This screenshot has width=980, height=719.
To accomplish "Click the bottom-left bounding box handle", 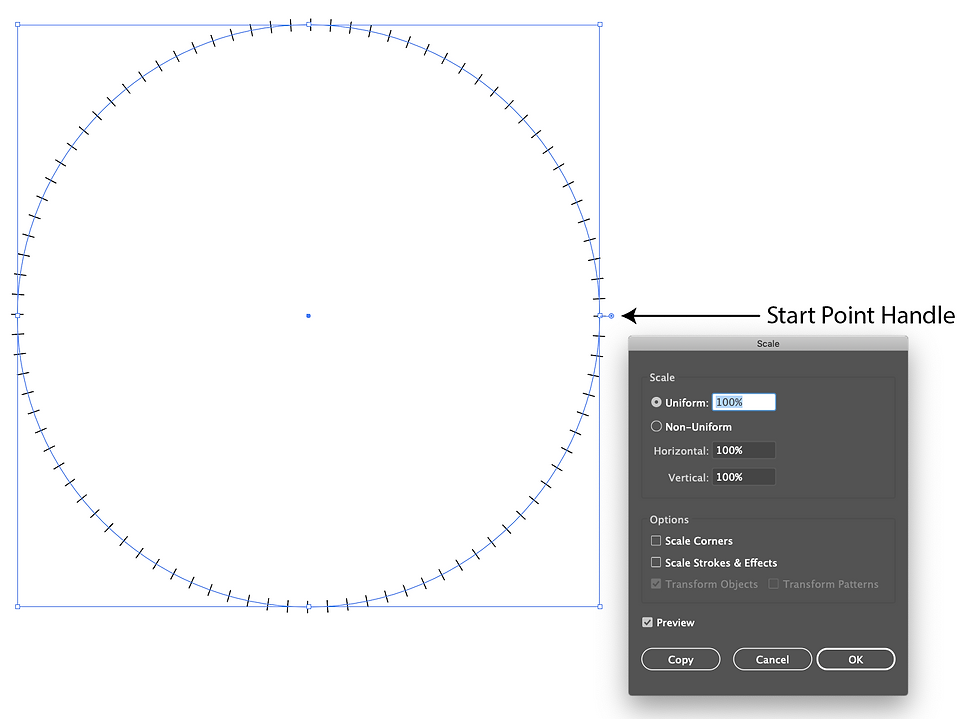I will [18, 606].
